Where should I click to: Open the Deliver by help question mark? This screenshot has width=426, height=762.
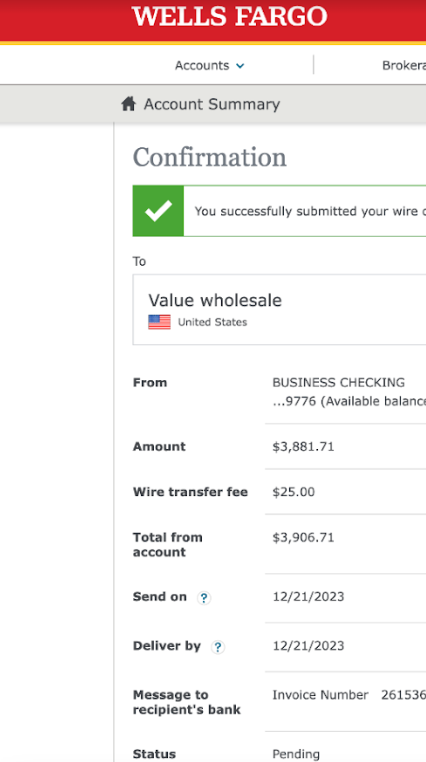tap(218, 647)
